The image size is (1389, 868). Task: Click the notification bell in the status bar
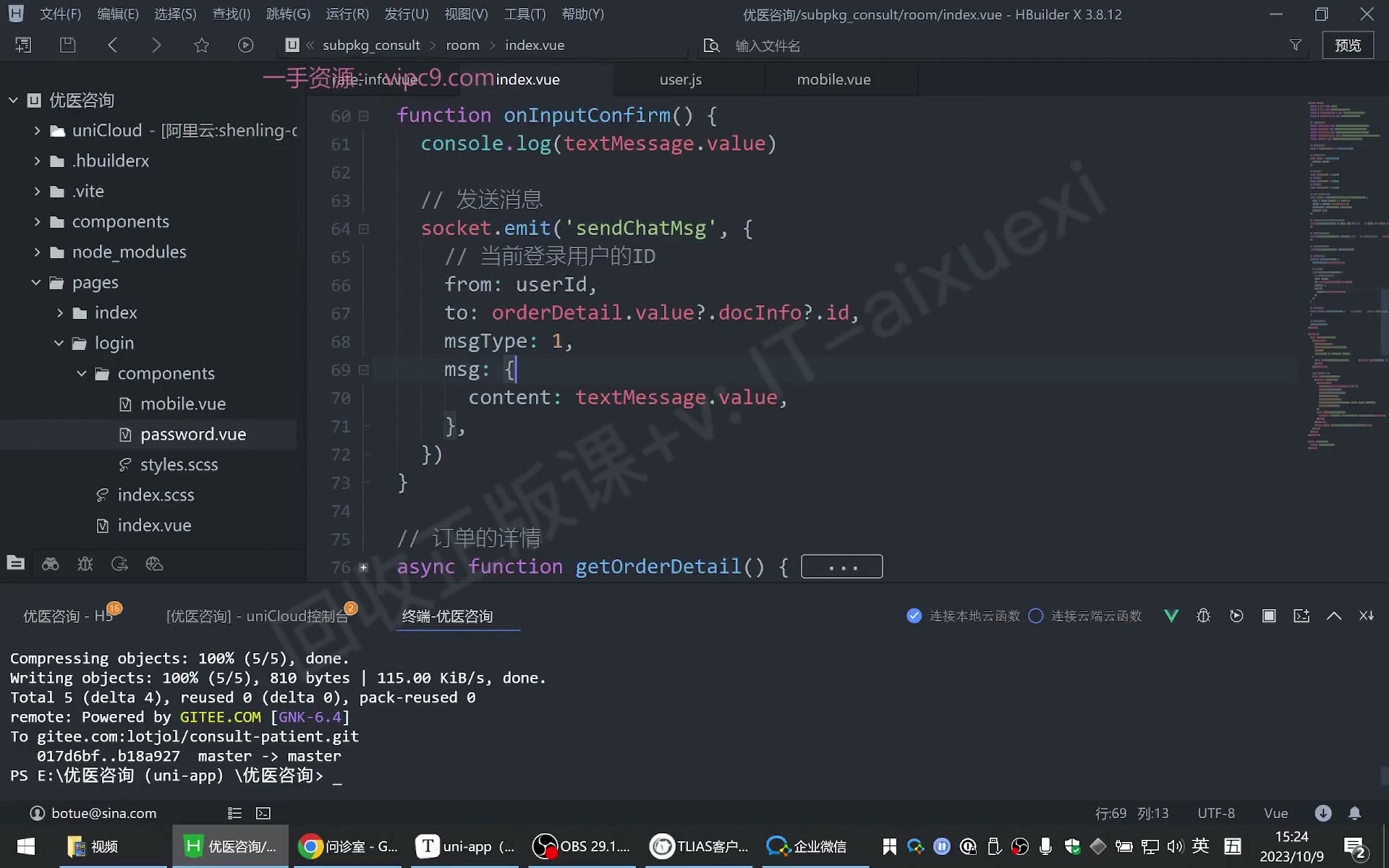(x=1355, y=813)
